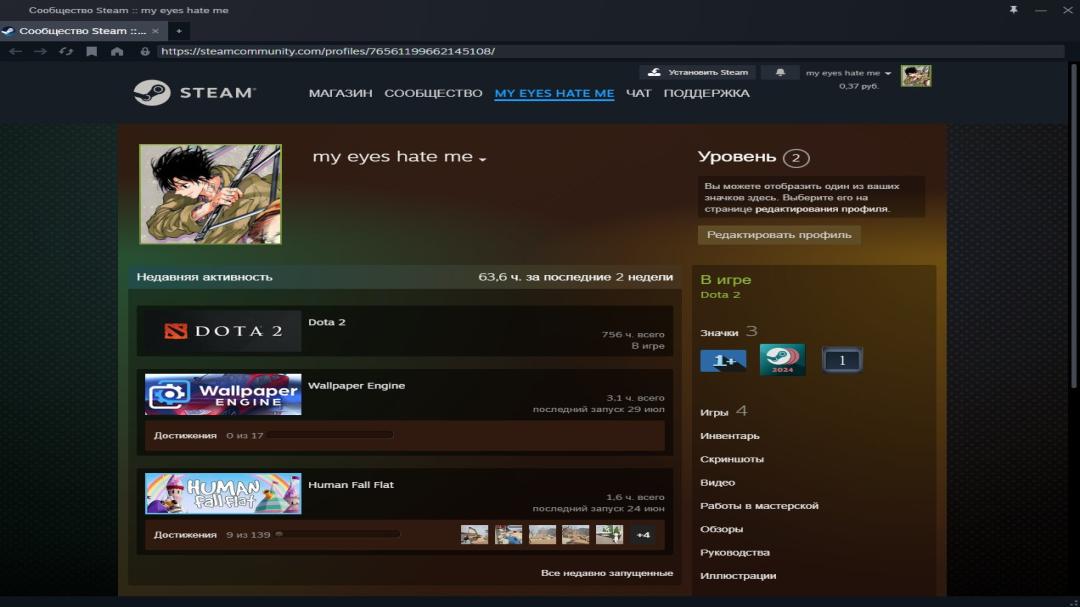Show the +4 more achievements

(x=643, y=535)
